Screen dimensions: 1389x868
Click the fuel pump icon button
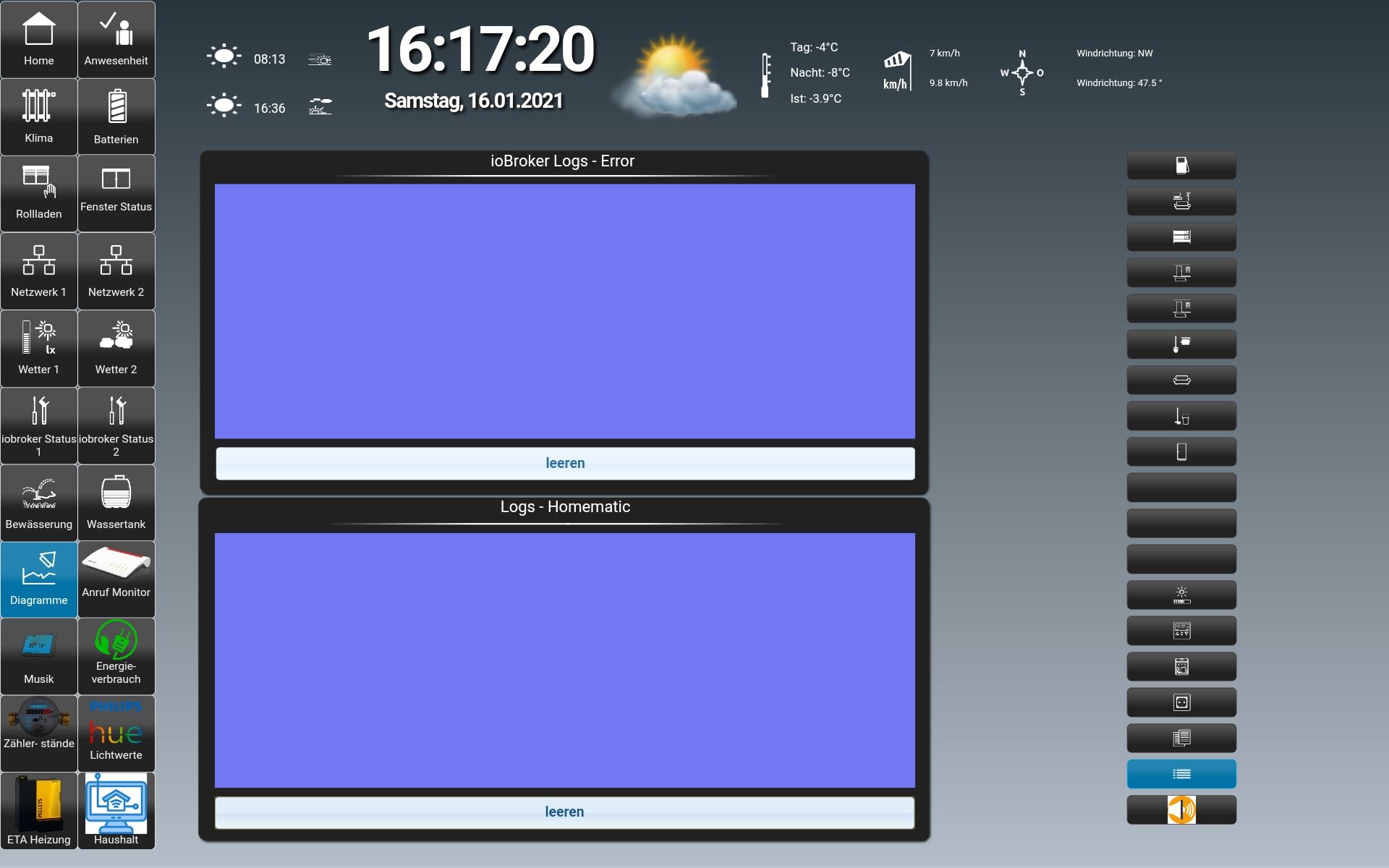[1181, 166]
